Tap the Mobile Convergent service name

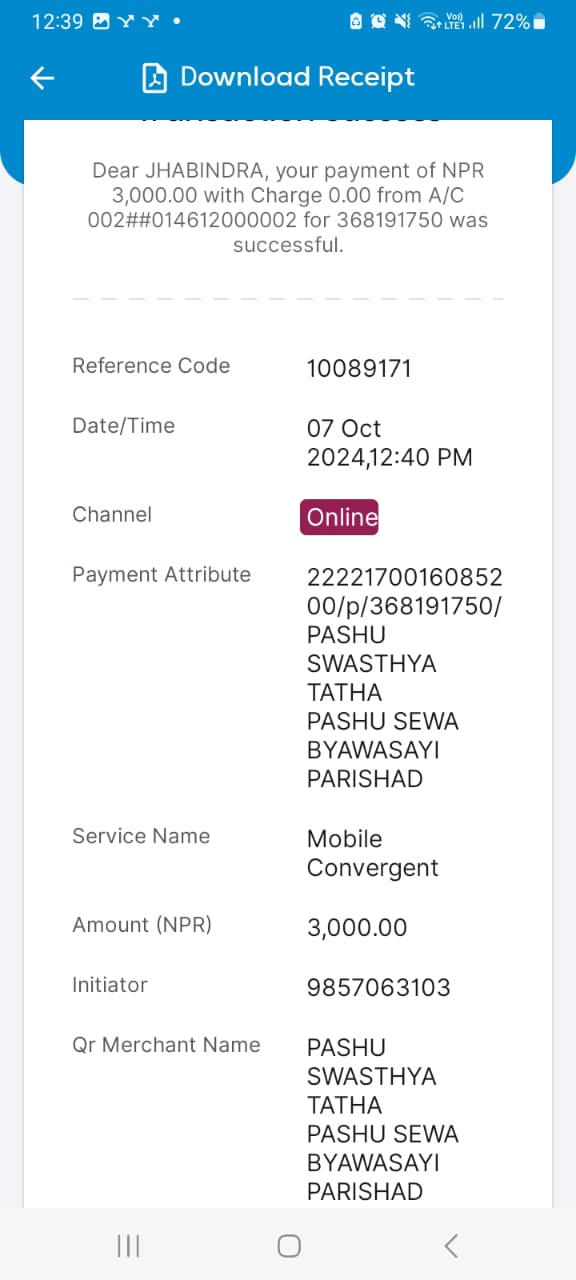coord(373,853)
